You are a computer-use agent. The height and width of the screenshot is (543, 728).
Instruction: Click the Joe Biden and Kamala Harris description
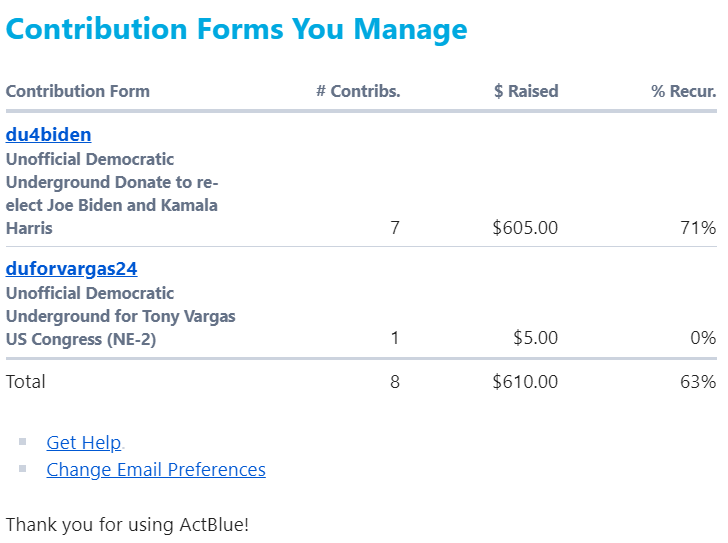tap(112, 194)
